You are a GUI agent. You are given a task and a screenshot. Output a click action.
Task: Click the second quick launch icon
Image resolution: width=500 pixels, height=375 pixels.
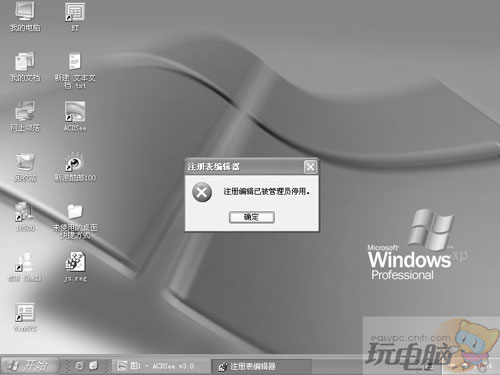pos(94,366)
